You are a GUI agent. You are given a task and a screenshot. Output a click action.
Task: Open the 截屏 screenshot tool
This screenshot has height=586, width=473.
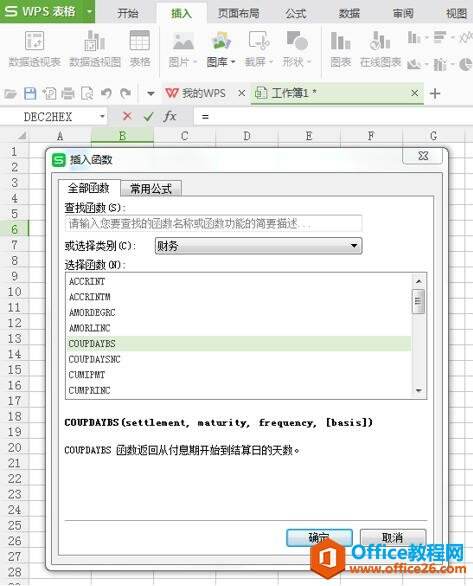[x=259, y=41]
